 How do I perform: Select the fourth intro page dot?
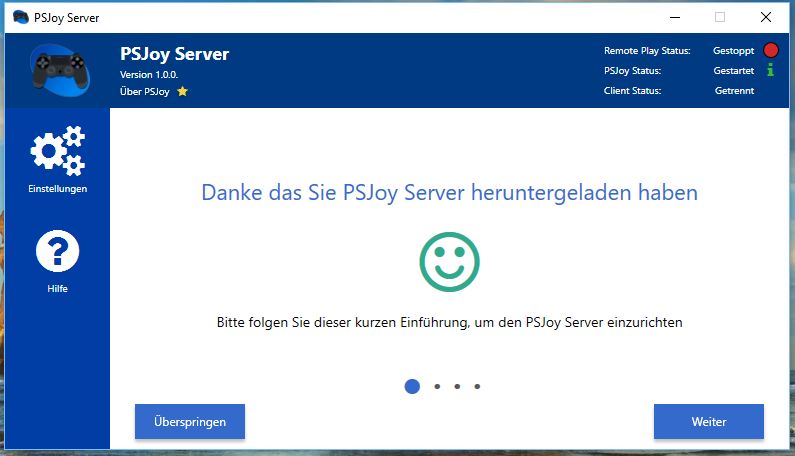tap(477, 387)
